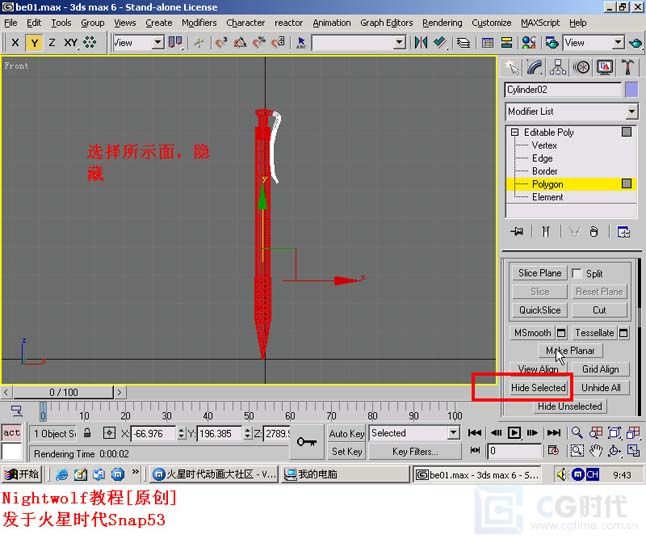
Task: Click the track bar at frame 50
Action: click(x=248, y=410)
